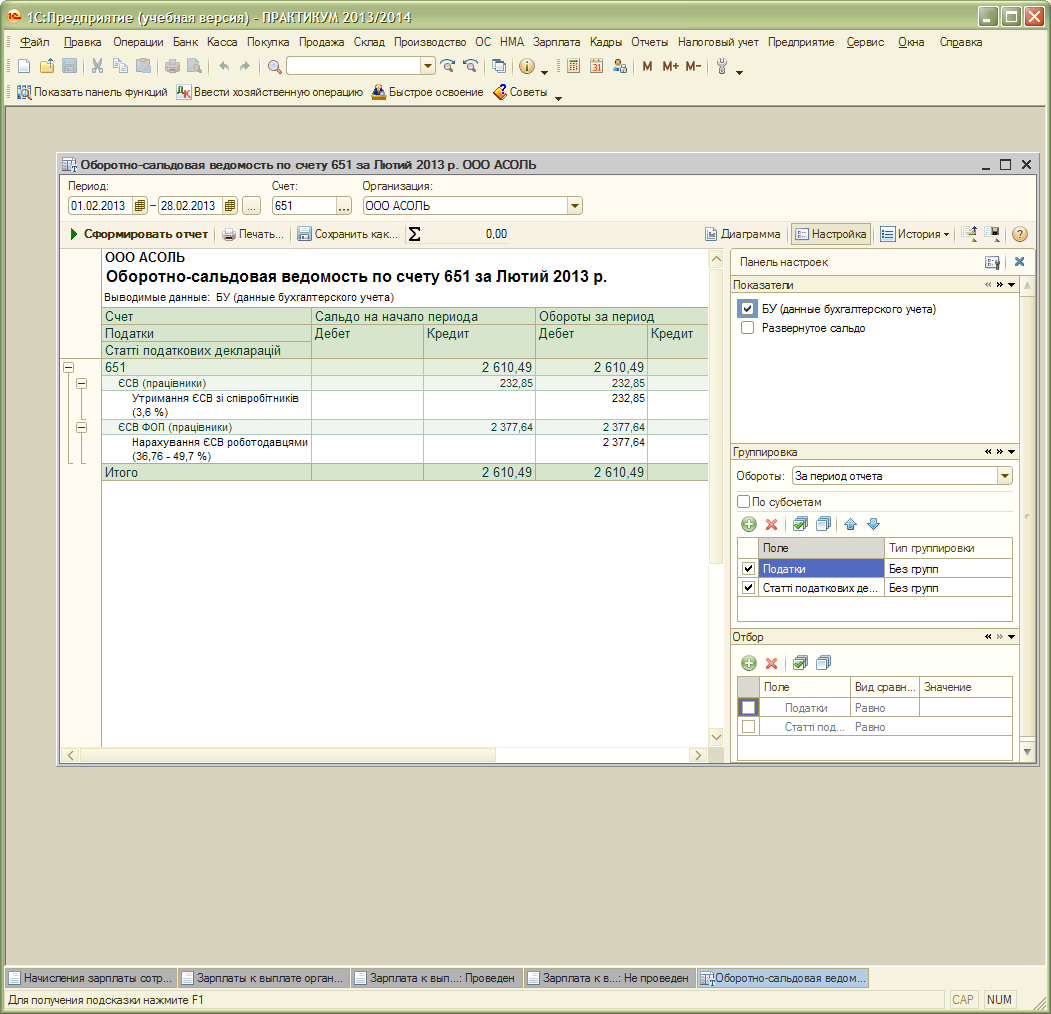The height and width of the screenshot is (1014, 1051).
Task: Collapse account 651 tree group
Action: 68,367
